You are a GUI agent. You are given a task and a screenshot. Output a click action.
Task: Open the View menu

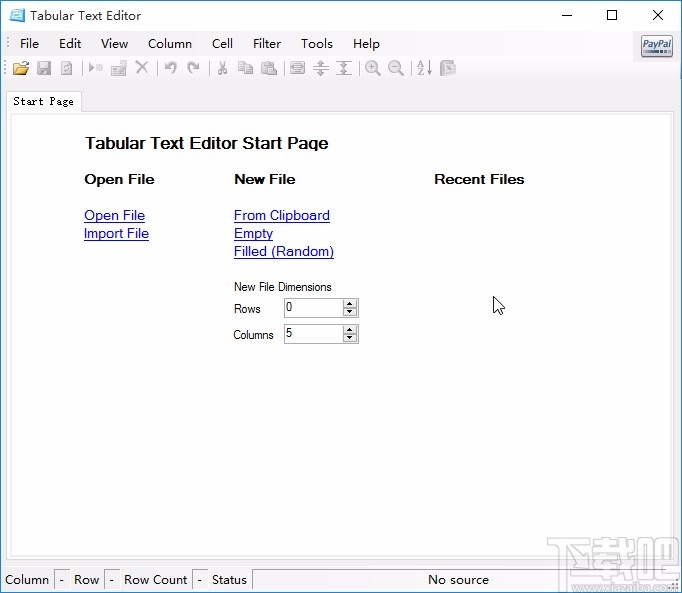tap(114, 44)
